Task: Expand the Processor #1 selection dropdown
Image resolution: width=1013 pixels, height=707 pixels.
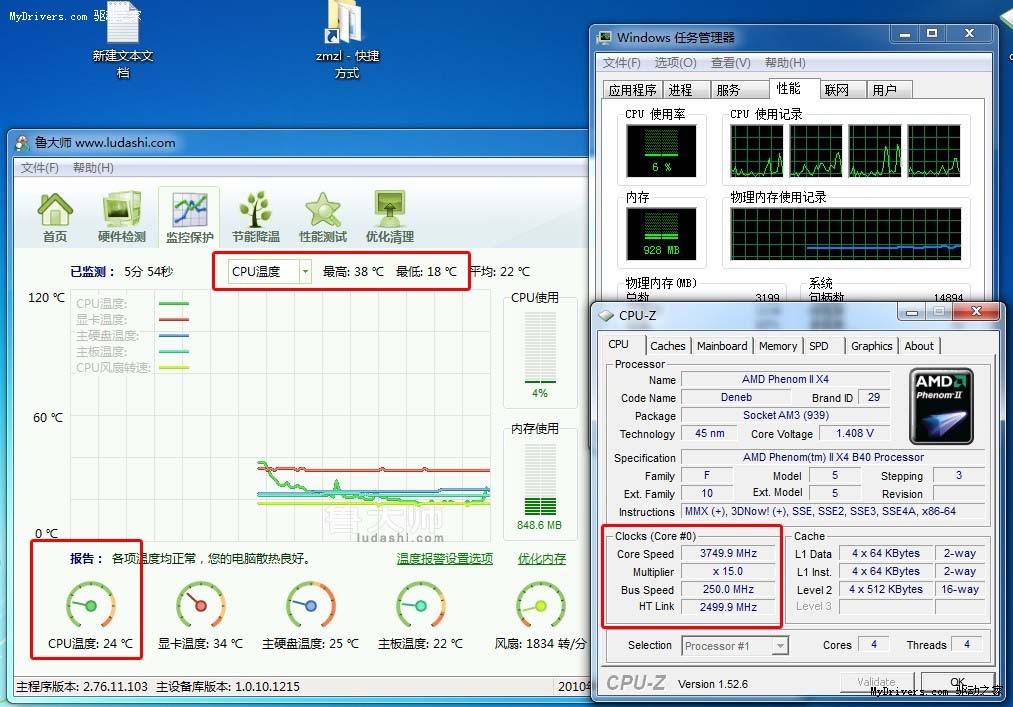Action: [780, 646]
